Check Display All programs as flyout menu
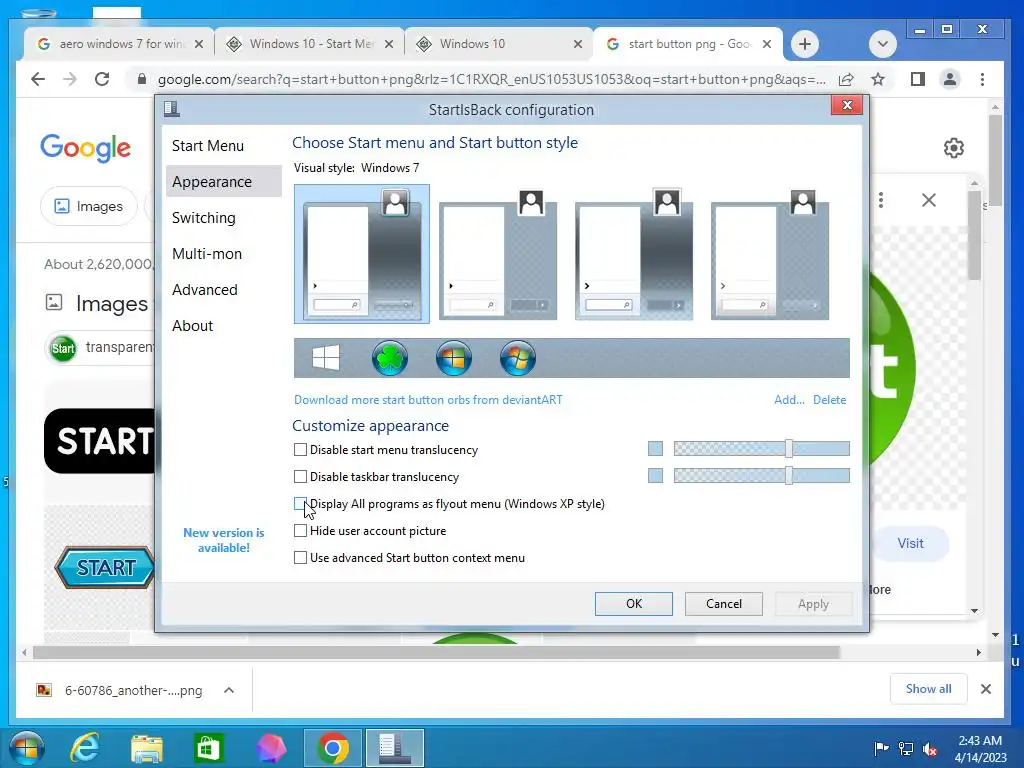Image resolution: width=1024 pixels, height=768 pixels. tap(300, 504)
